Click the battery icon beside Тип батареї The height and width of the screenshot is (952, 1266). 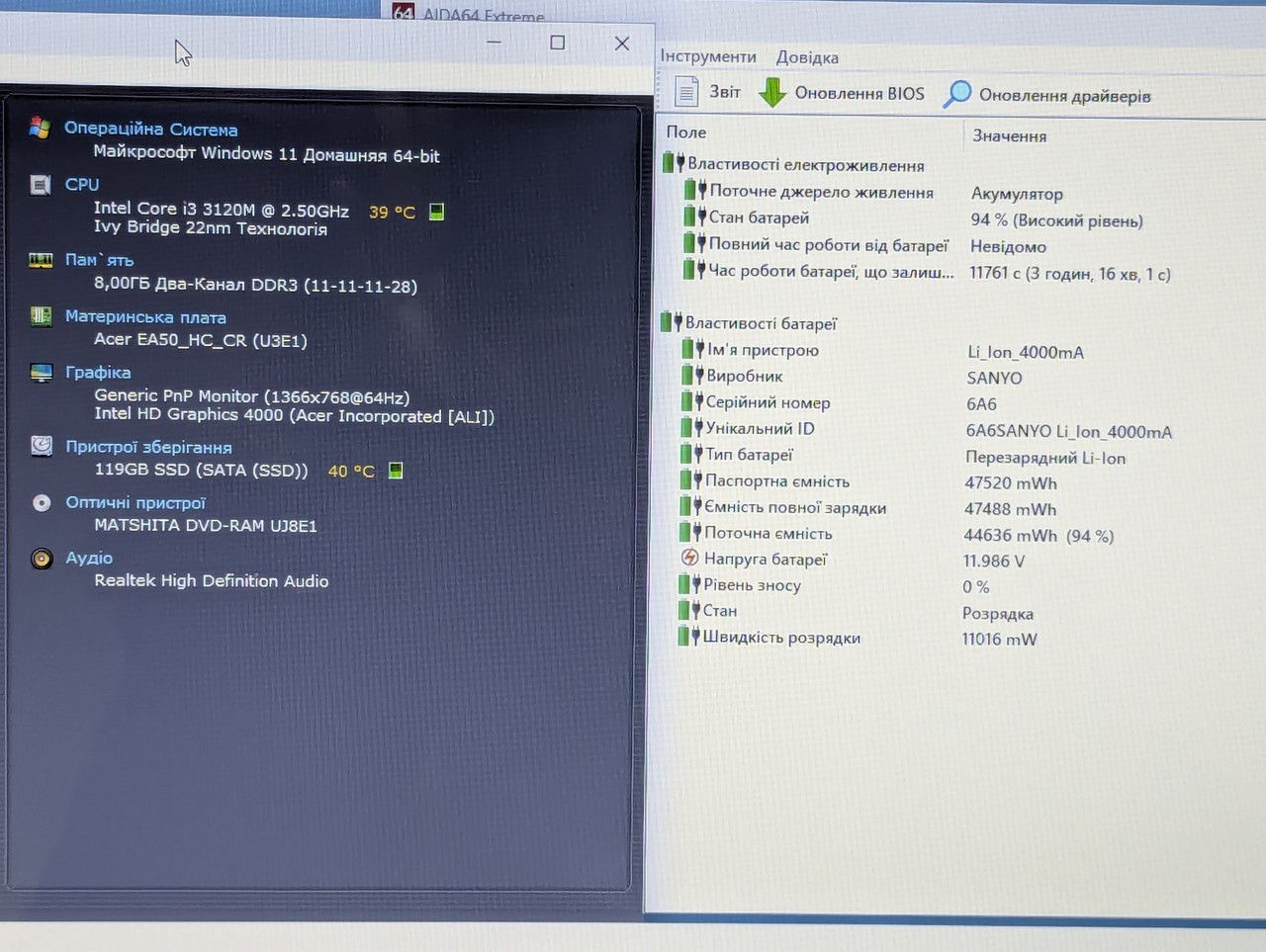pyautogui.click(x=691, y=453)
